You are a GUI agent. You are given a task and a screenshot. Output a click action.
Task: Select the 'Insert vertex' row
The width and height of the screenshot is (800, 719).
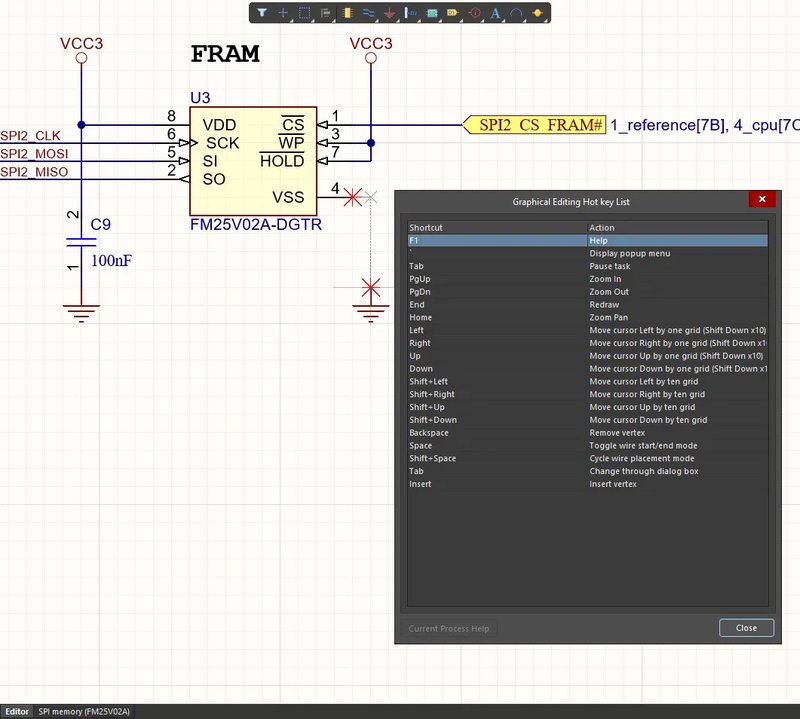point(588,483)
